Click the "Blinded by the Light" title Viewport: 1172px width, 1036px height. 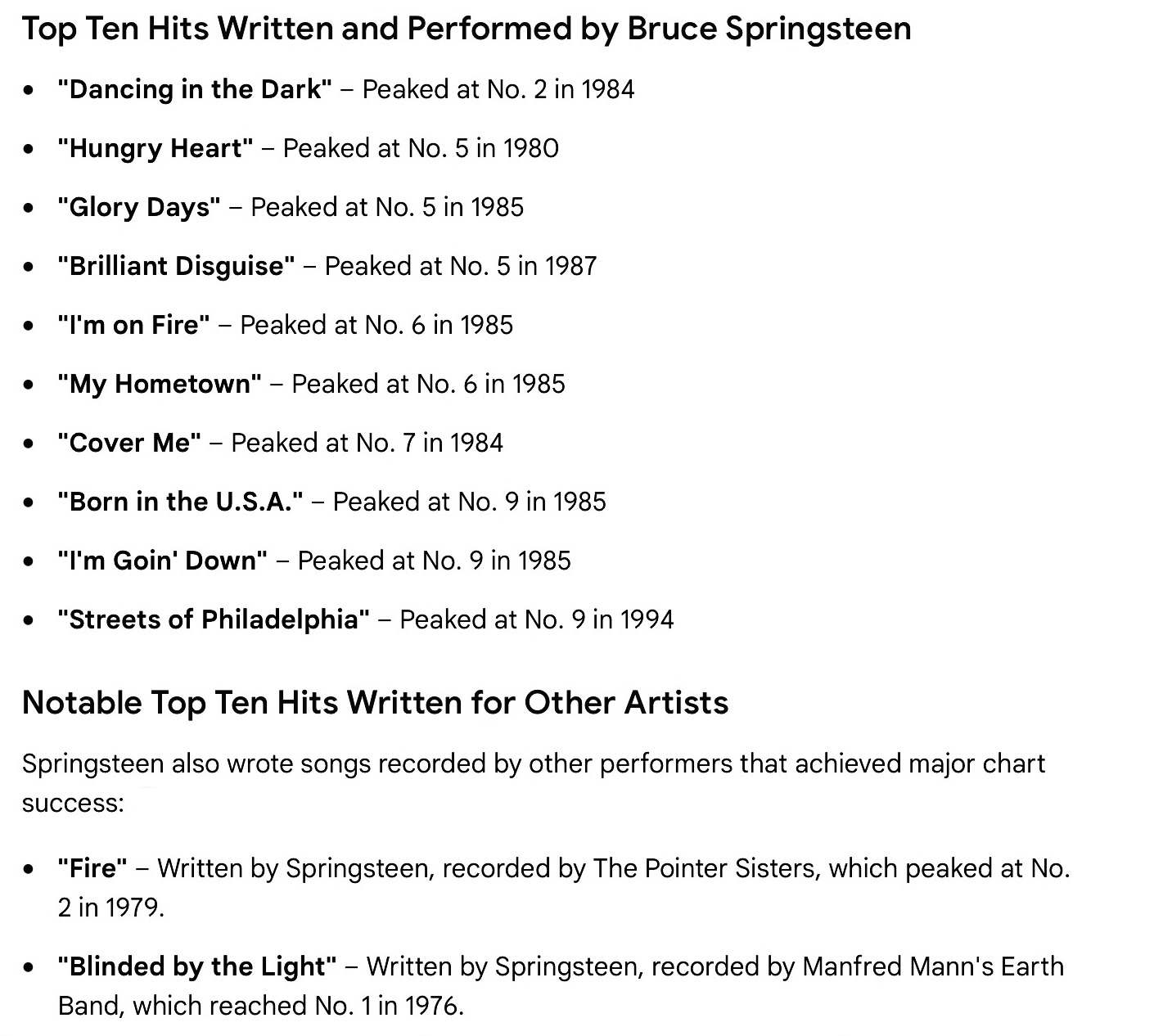click(197, 966)
